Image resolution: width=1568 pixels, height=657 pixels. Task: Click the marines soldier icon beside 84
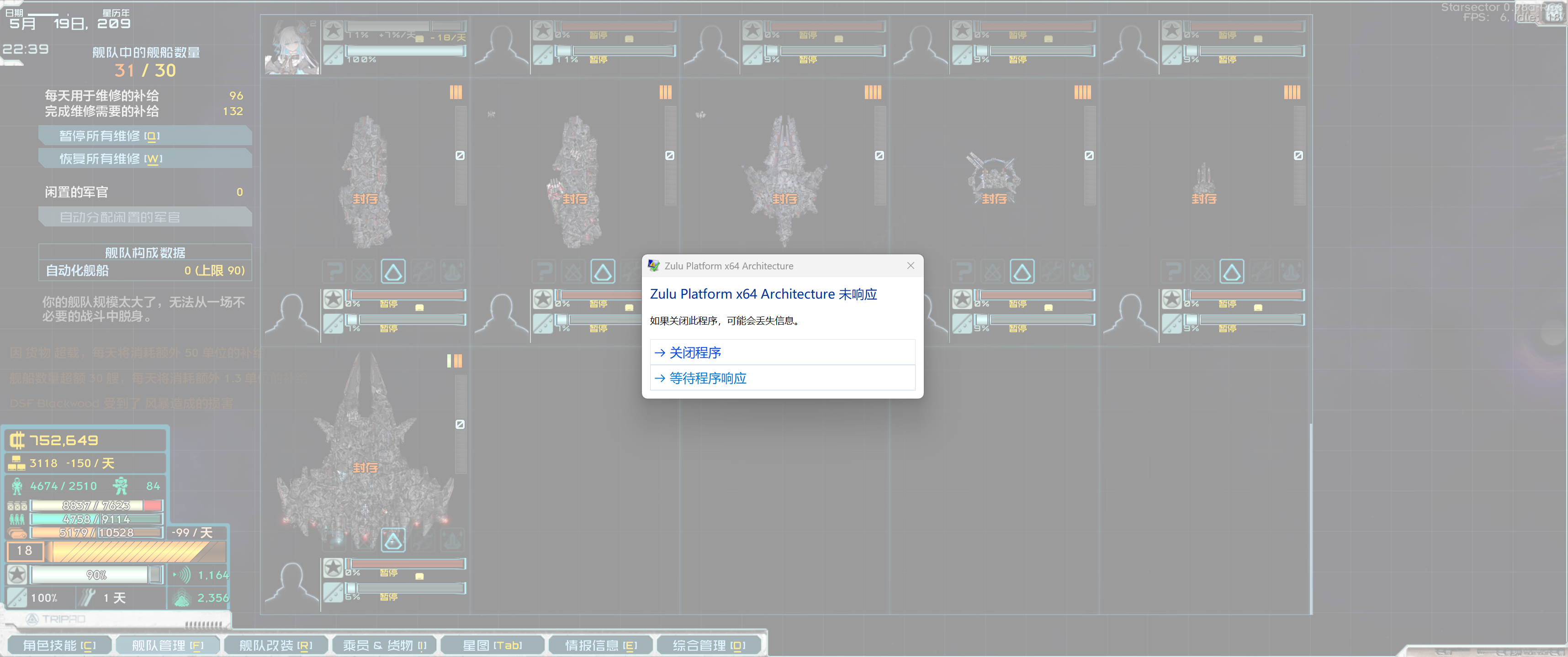pyautogui.click(x=121, y=486)
